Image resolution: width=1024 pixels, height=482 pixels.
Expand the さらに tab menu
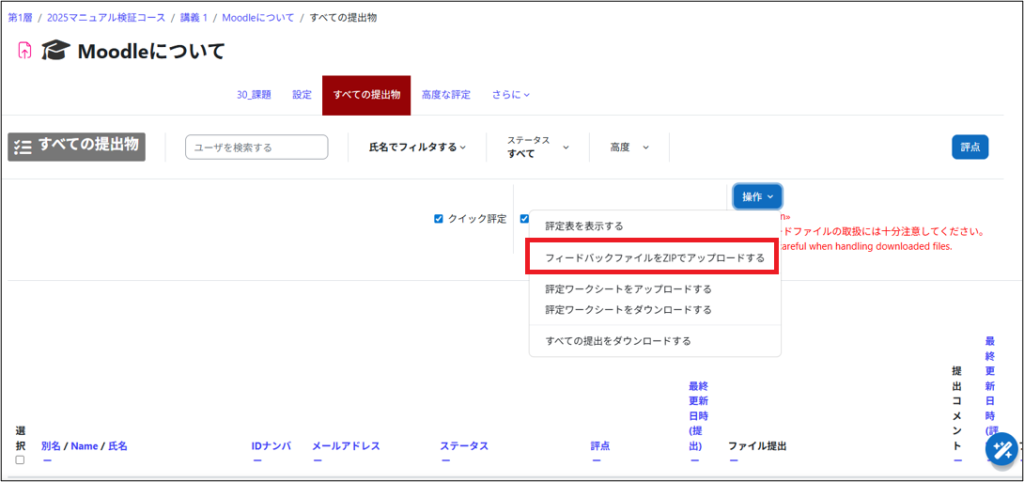click(511, 95)
